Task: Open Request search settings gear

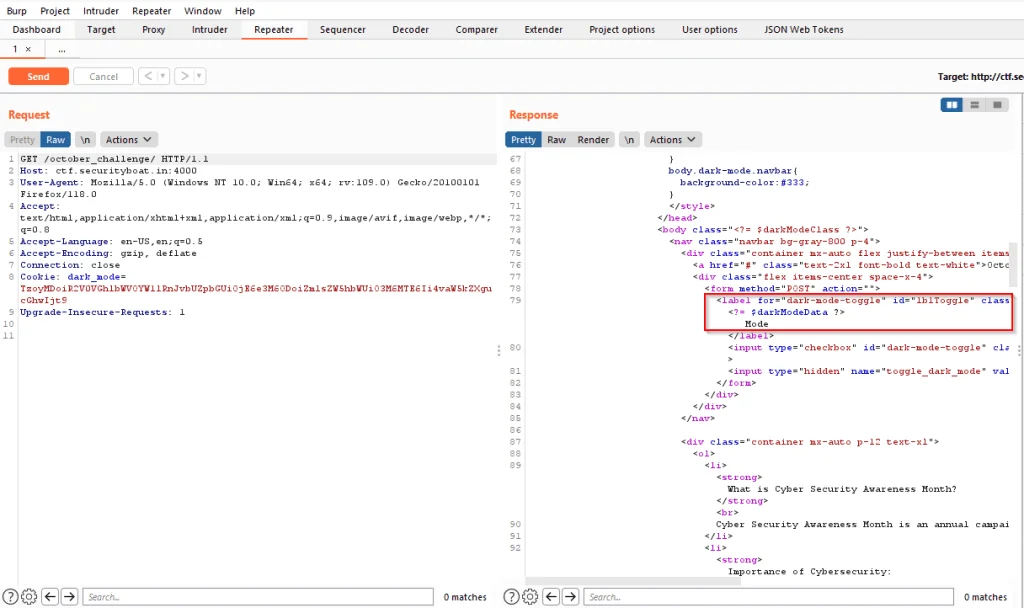Action: (x=29, y=596)
